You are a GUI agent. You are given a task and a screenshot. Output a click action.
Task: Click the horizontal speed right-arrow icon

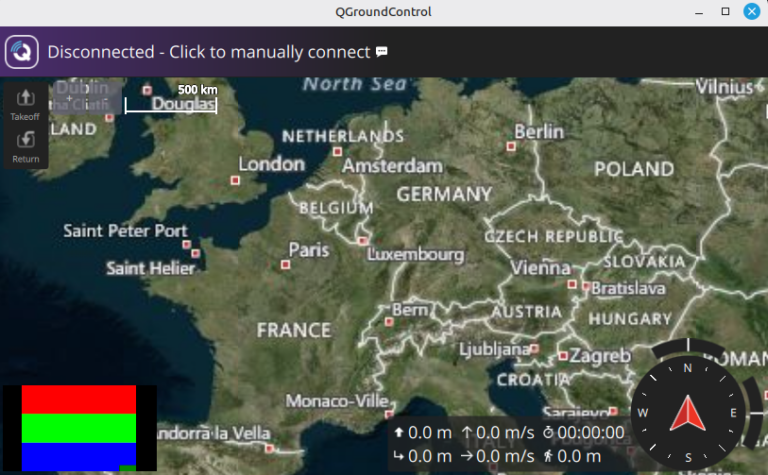(467, 456)
